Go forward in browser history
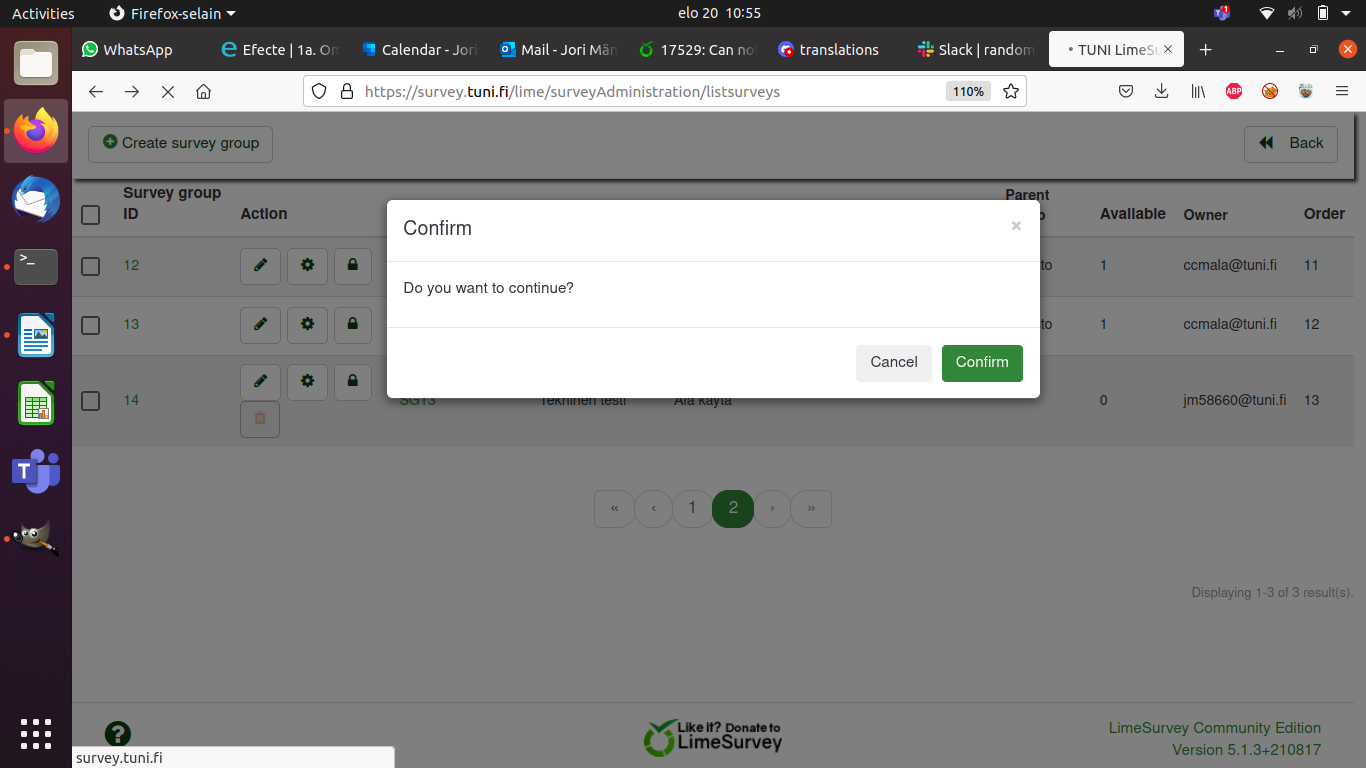This screenshot has height=768, width=1366. [x=132, y=92]
